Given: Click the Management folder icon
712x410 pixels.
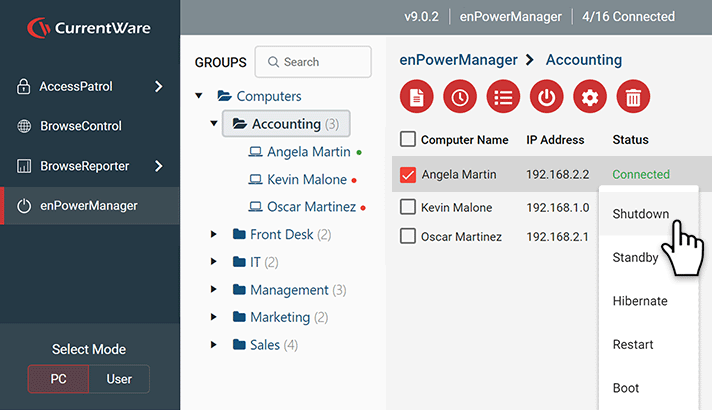Looking at the screenshot, I should pyautogui.click(x=239, y=289).
